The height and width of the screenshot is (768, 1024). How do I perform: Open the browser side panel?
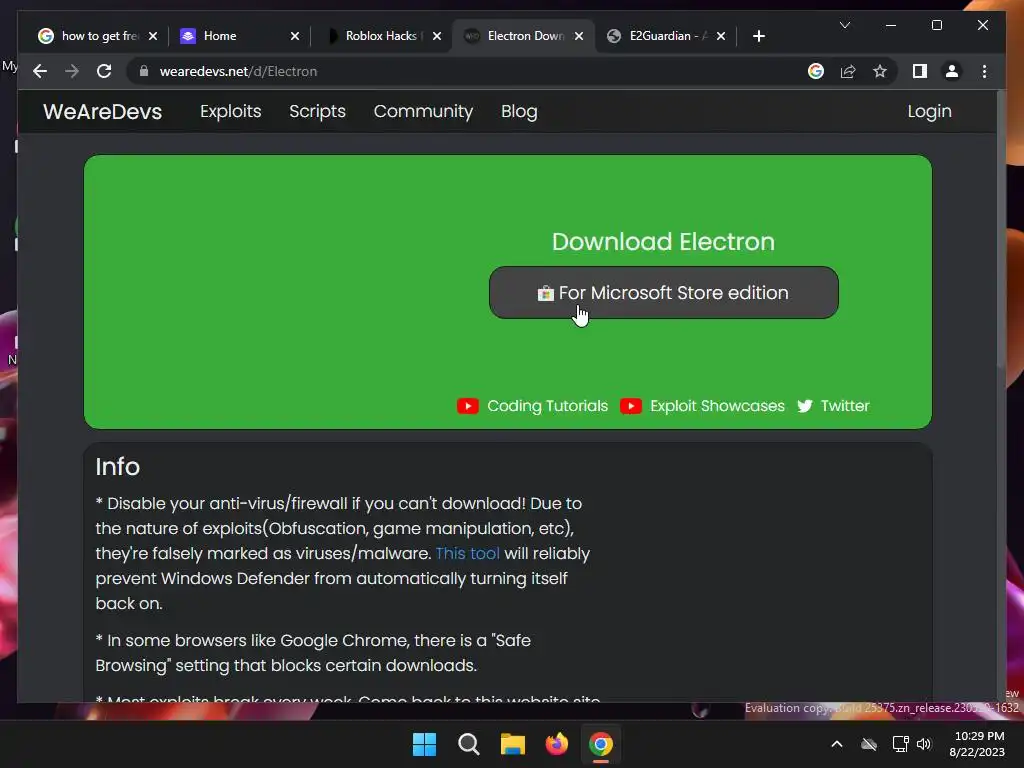pos(920,71)
